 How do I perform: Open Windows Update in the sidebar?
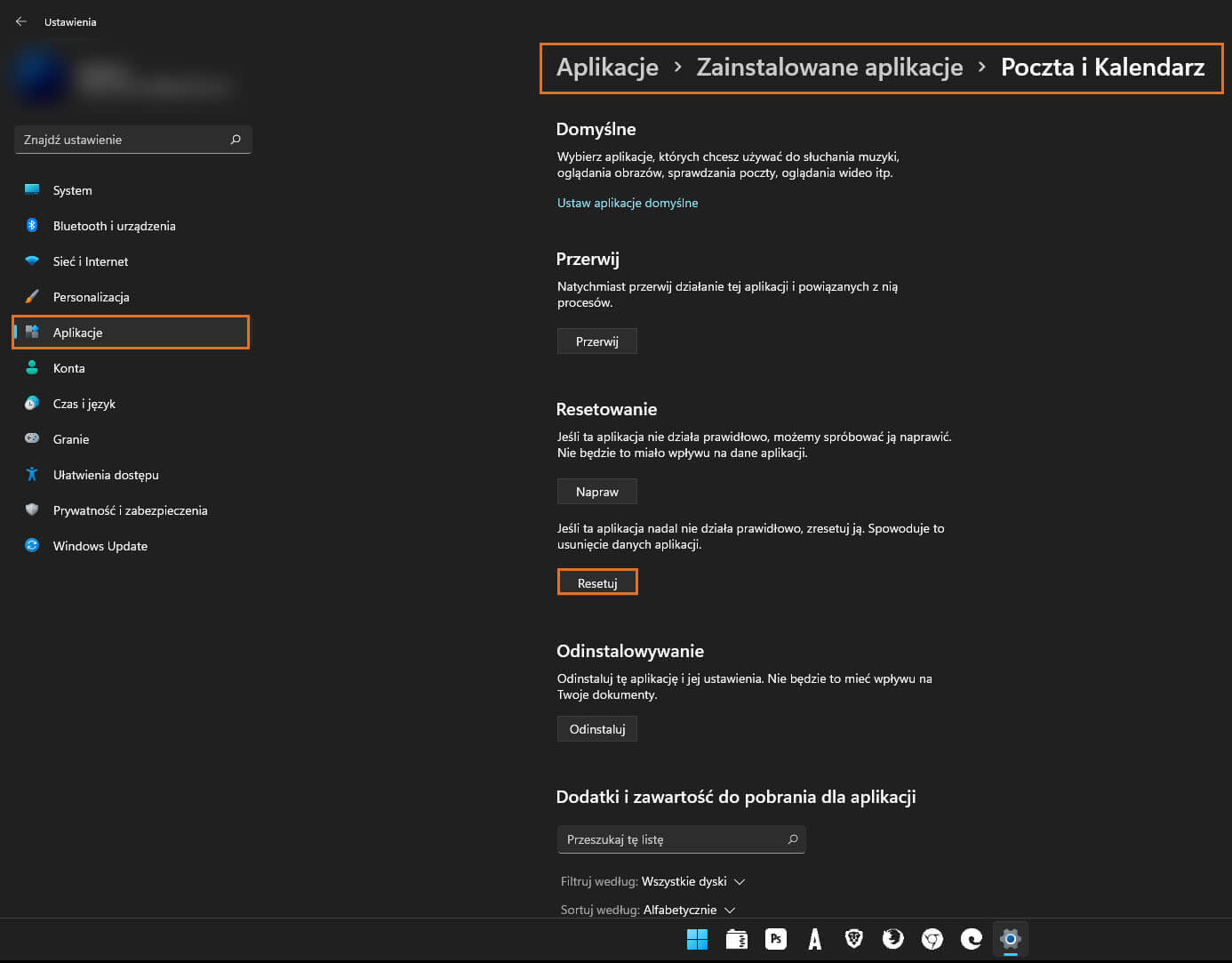coord(132,546)
